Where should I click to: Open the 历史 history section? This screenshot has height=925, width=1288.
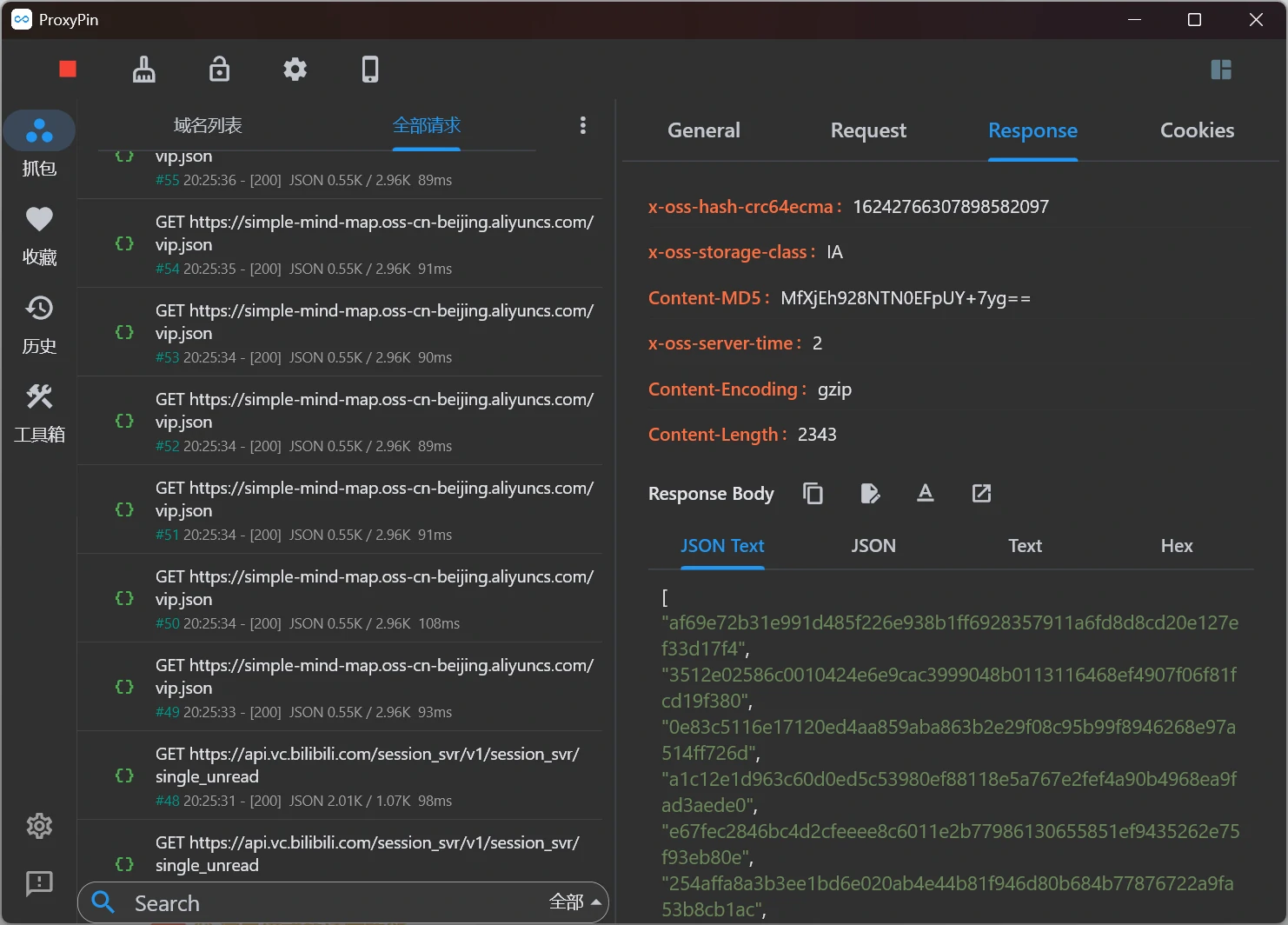[x=39, y=323]
